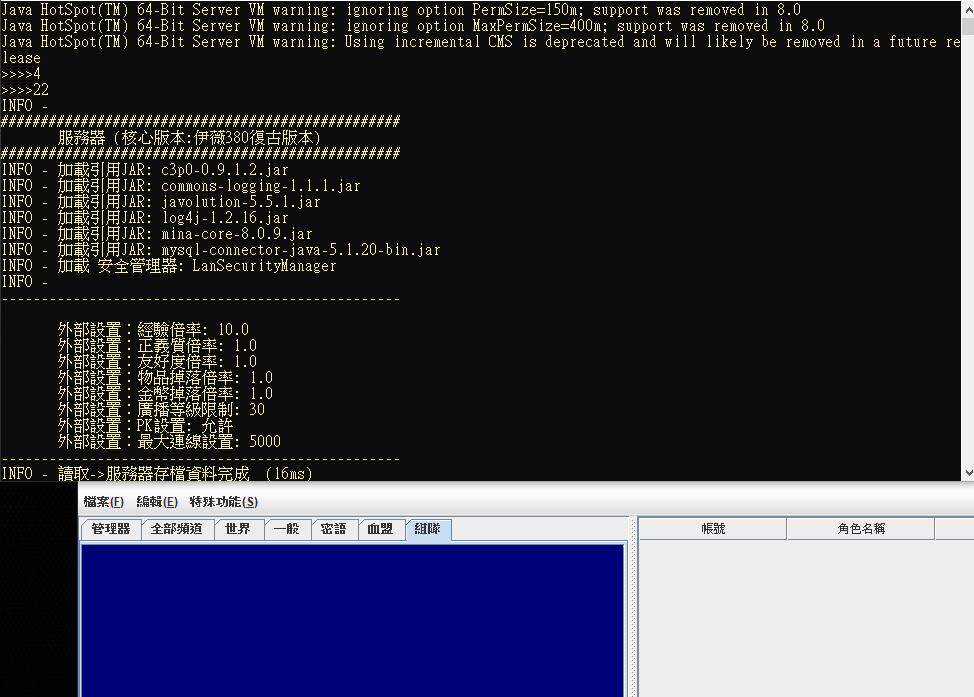Click the 核心版本:伊薇380復古版本 header text
Image resolution: width=974 pixels, height=697 pixels.
click(x=217, y=138)
